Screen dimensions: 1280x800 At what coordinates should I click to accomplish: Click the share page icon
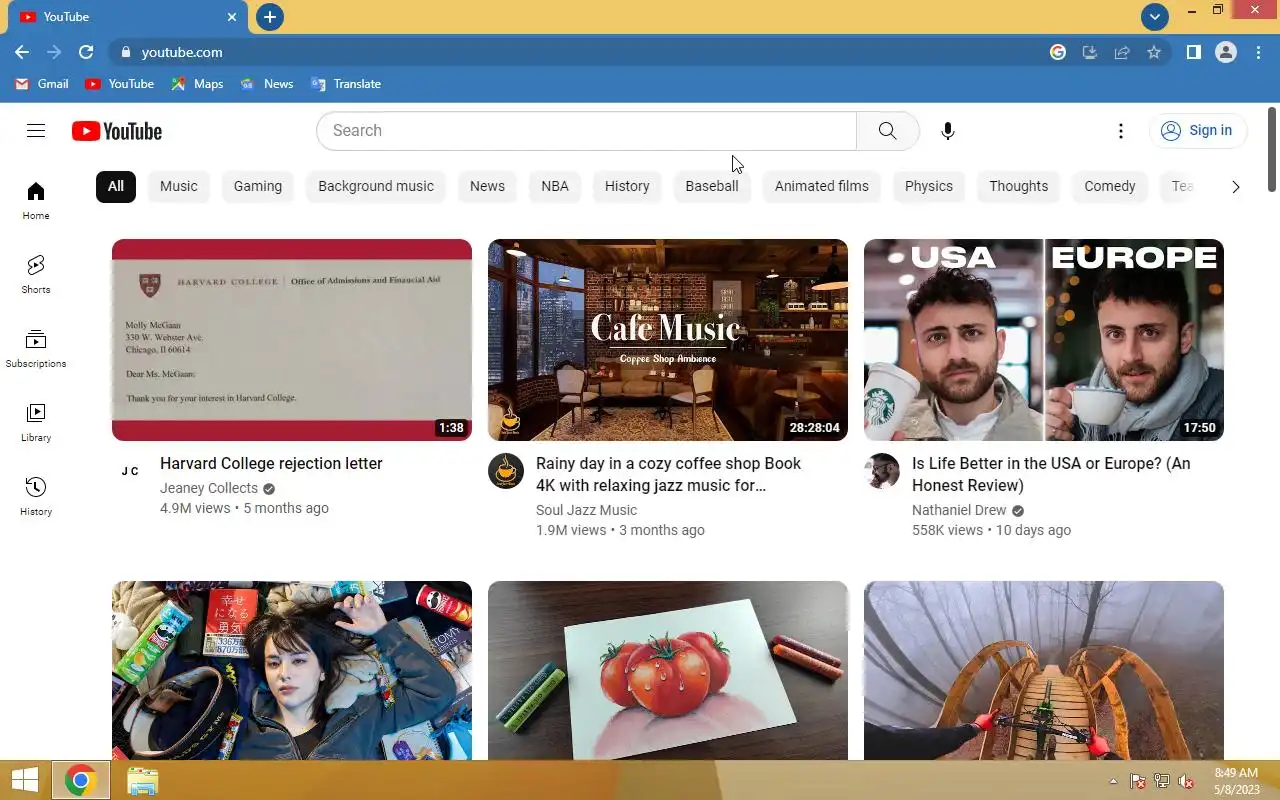[1122, 52]
